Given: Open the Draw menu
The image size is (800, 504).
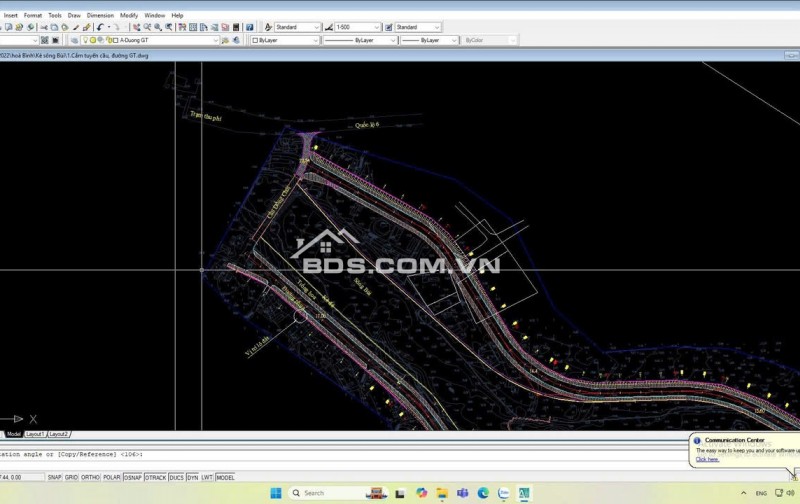Looking at the screenshot, I should (74, 15).
